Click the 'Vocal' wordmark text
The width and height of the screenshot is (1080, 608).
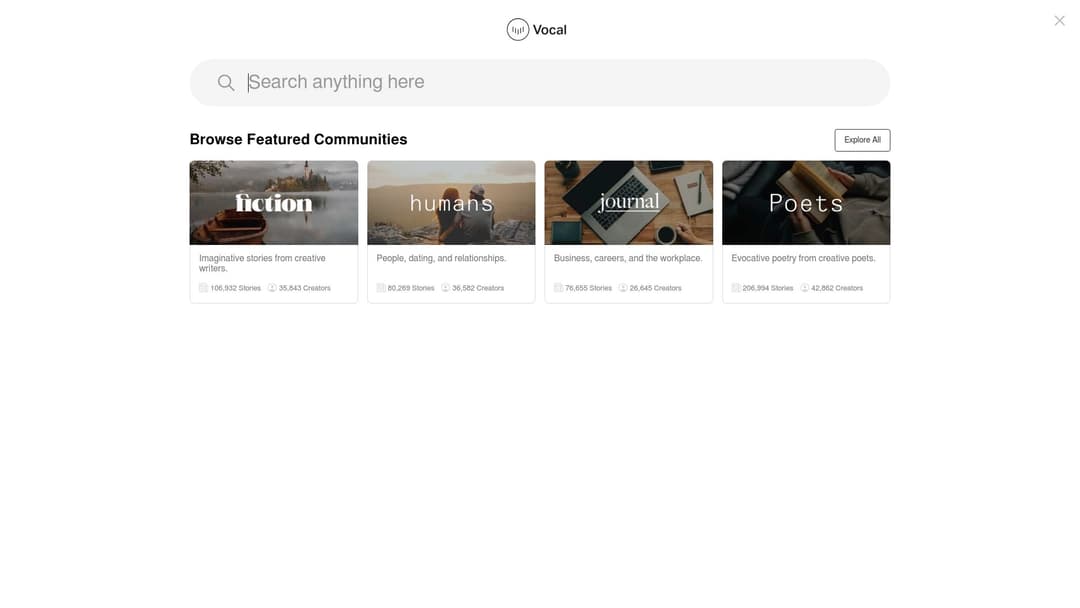(x=550, y=30)
